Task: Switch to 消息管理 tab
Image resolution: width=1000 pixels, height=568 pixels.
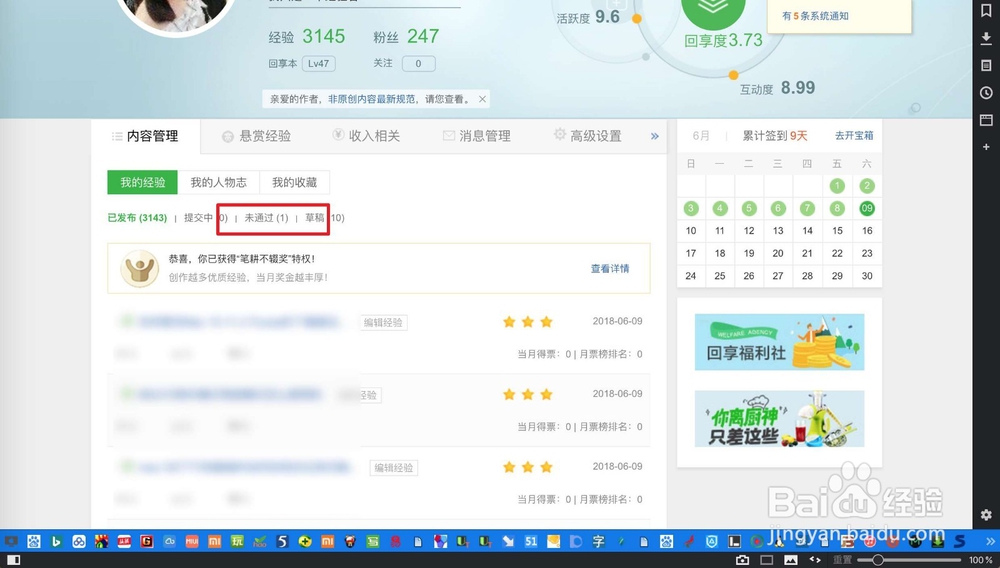Action: pyautogui.click(x=476, y=136)
